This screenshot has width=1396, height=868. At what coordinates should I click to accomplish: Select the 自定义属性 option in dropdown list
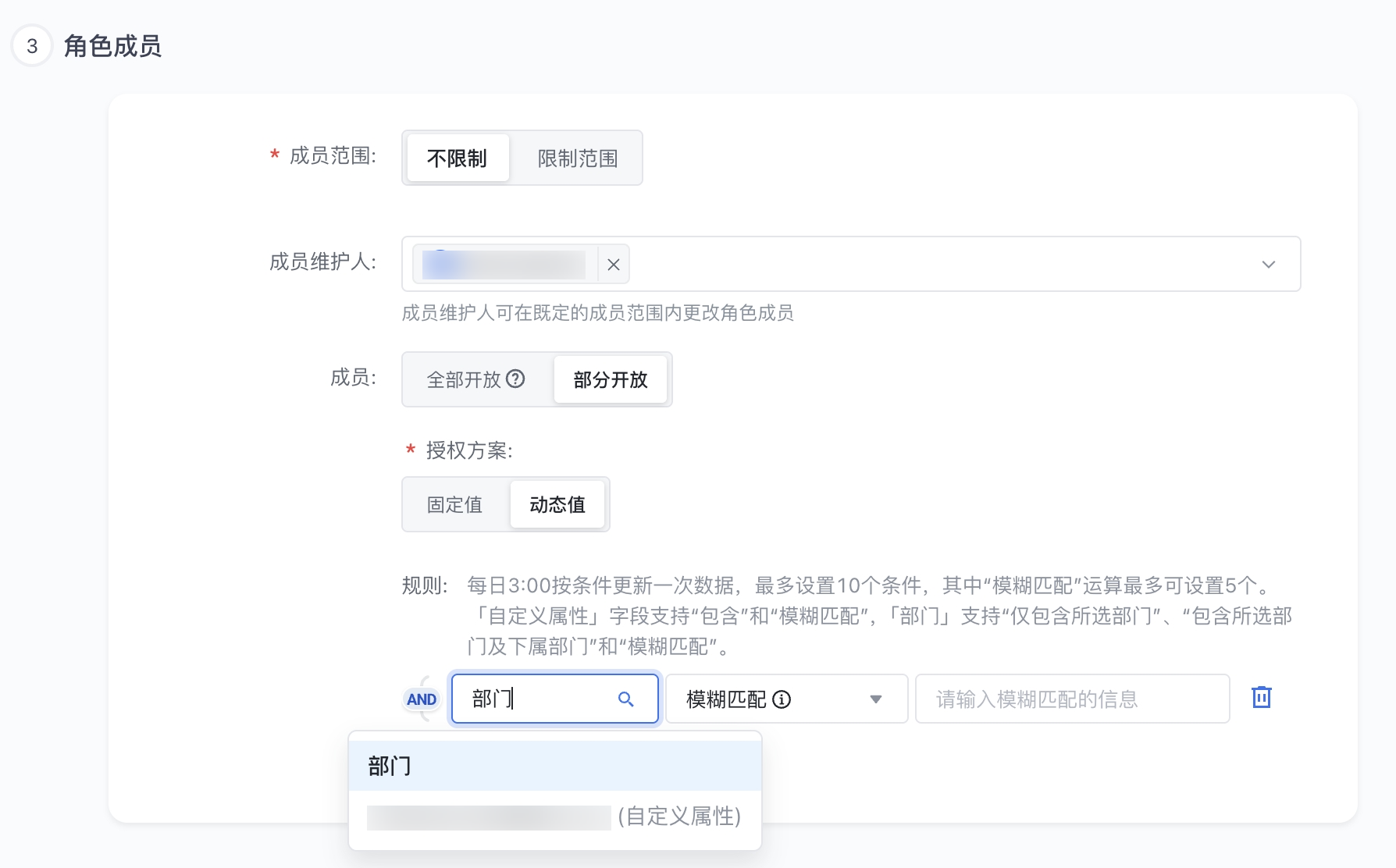point(554,816)
